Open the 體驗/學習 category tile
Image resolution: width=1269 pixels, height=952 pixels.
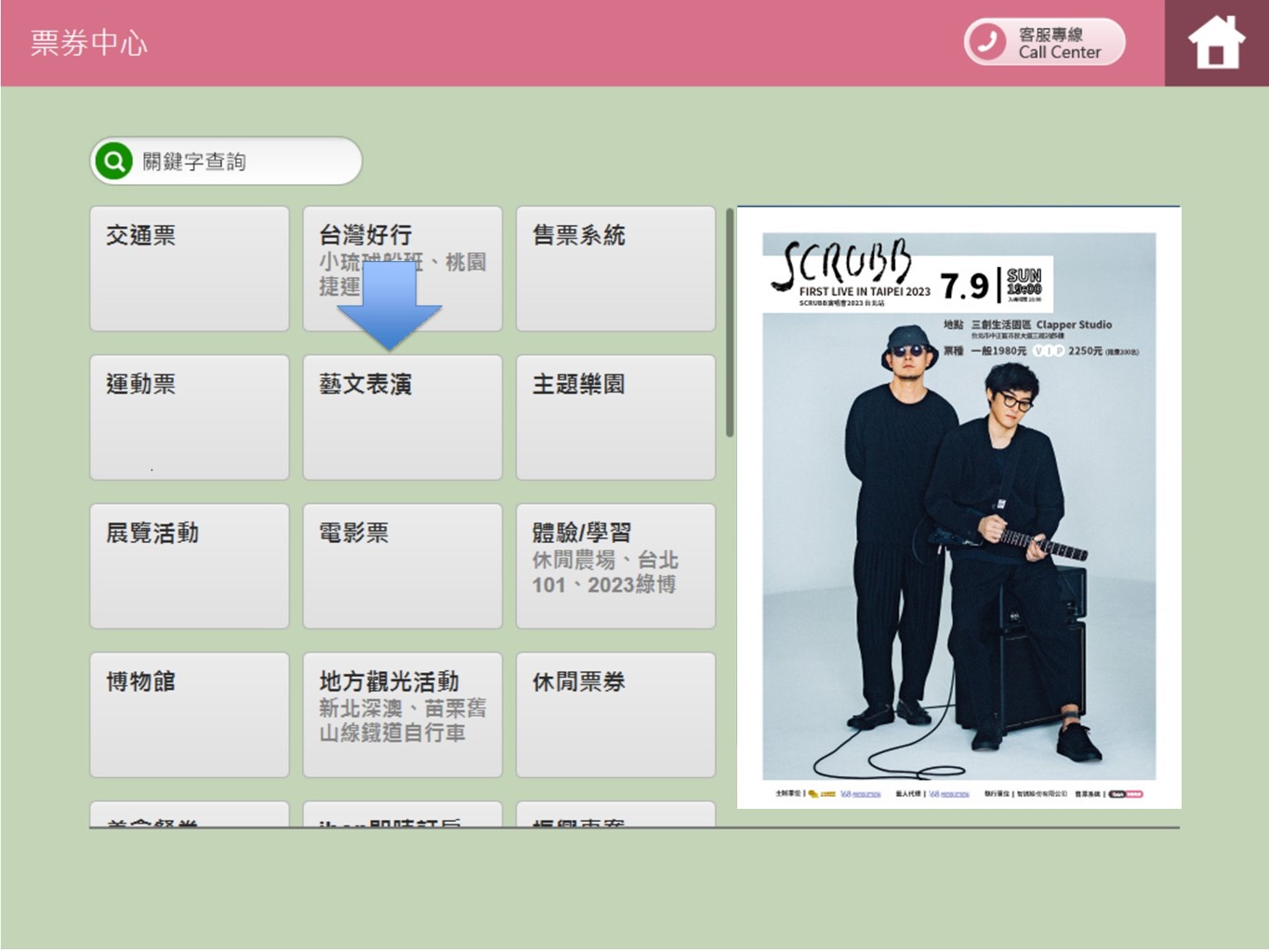615,566
